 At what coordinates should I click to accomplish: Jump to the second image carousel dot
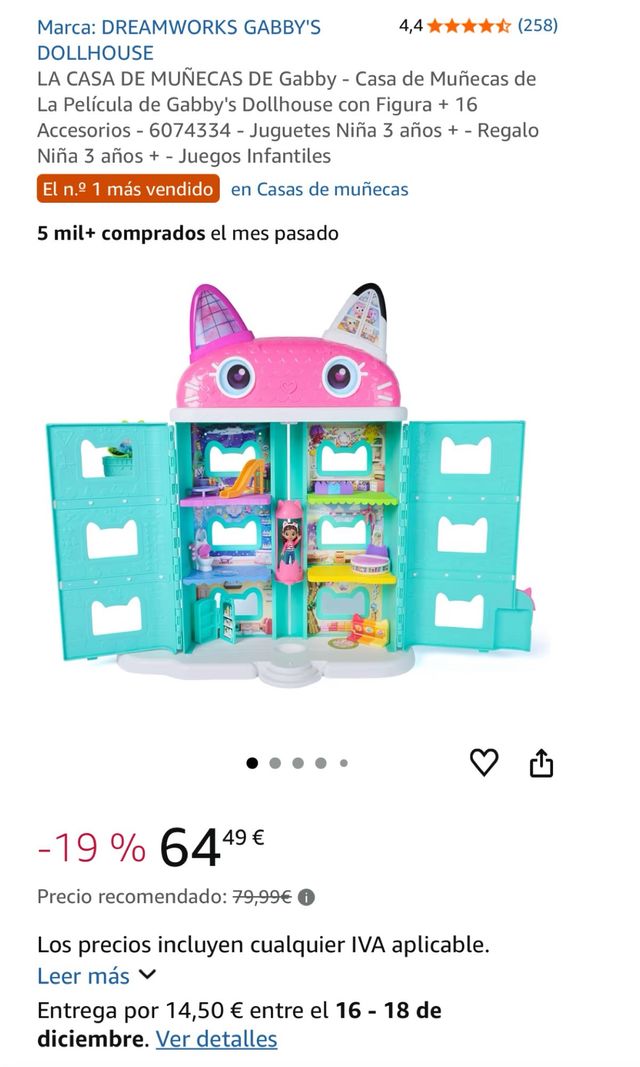[275, 763]
